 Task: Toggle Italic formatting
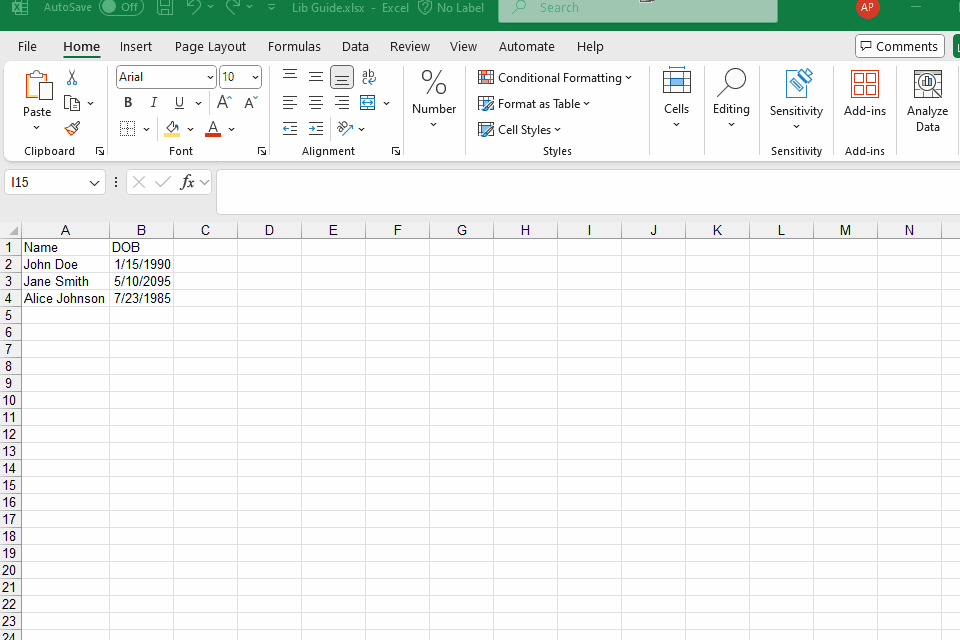154,102
